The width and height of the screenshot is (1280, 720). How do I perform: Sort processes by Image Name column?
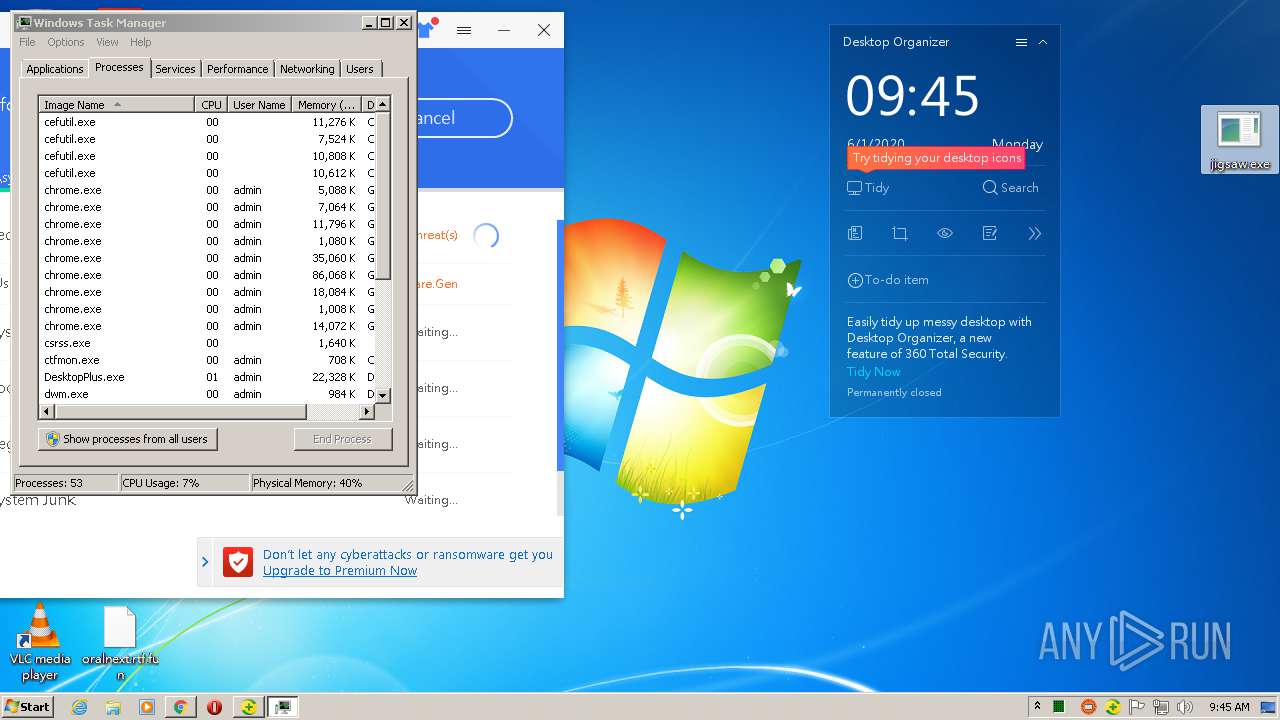tap(116, 104)
